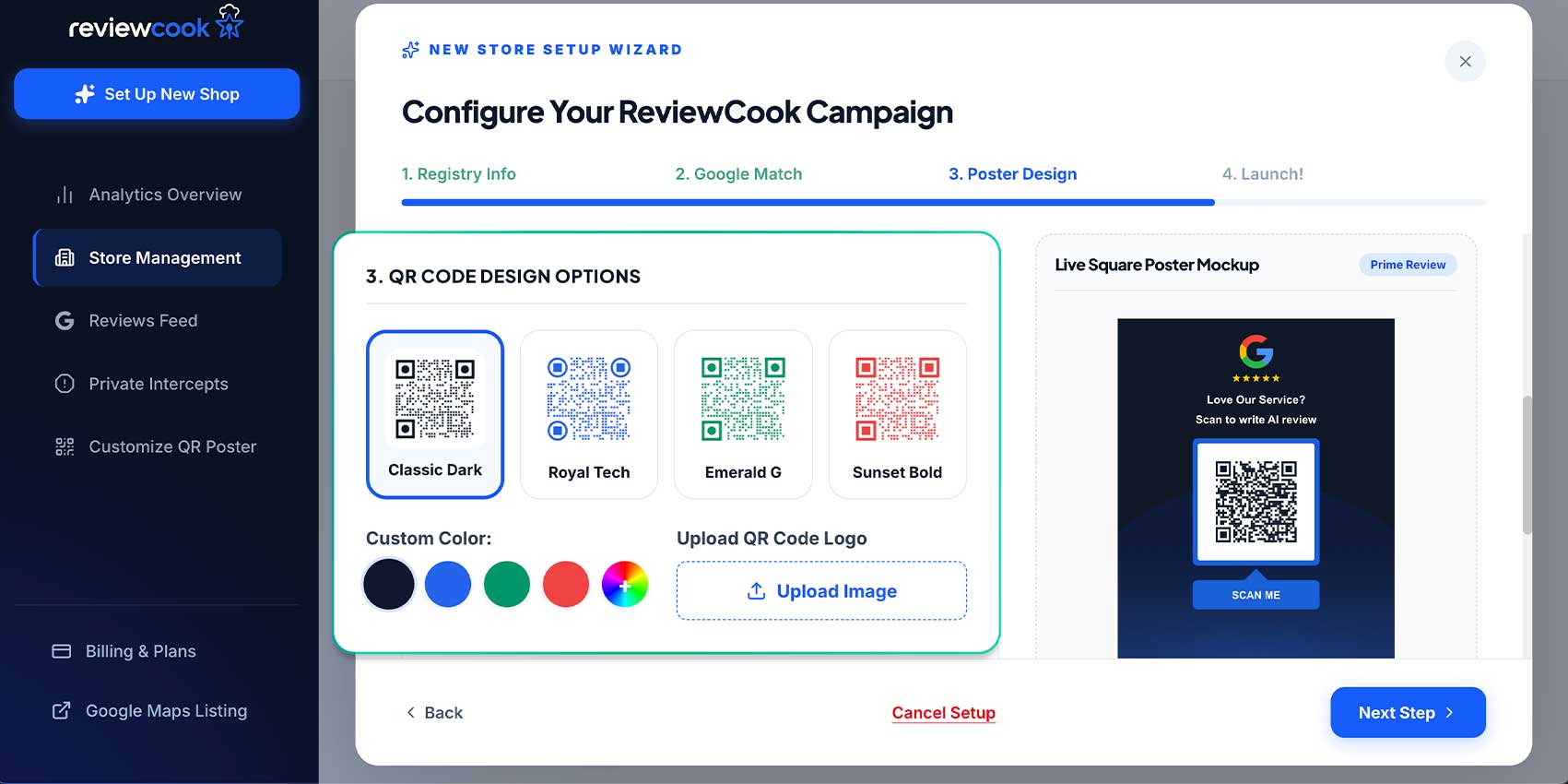Click the Cancel Setup link
Image resolution: width=1568 pixels, height=784 pixels.
943,712
